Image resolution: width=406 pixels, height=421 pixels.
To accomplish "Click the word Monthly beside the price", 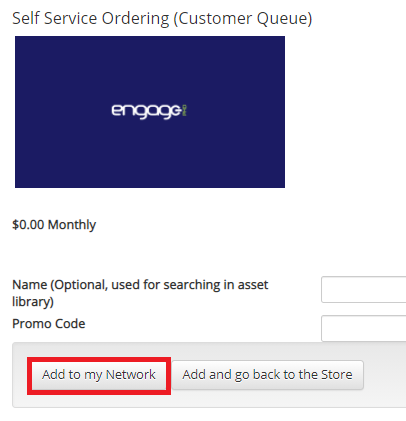I will (72, 225).
